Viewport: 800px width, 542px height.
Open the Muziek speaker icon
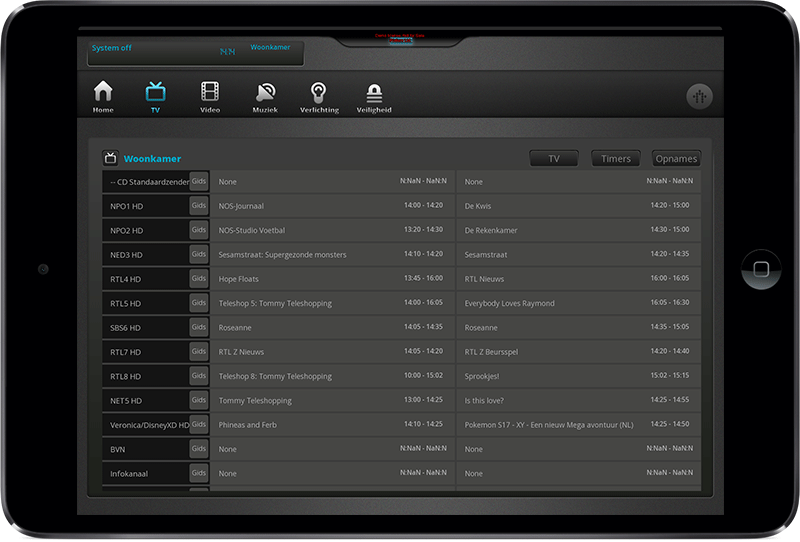(x=265, y=93)
